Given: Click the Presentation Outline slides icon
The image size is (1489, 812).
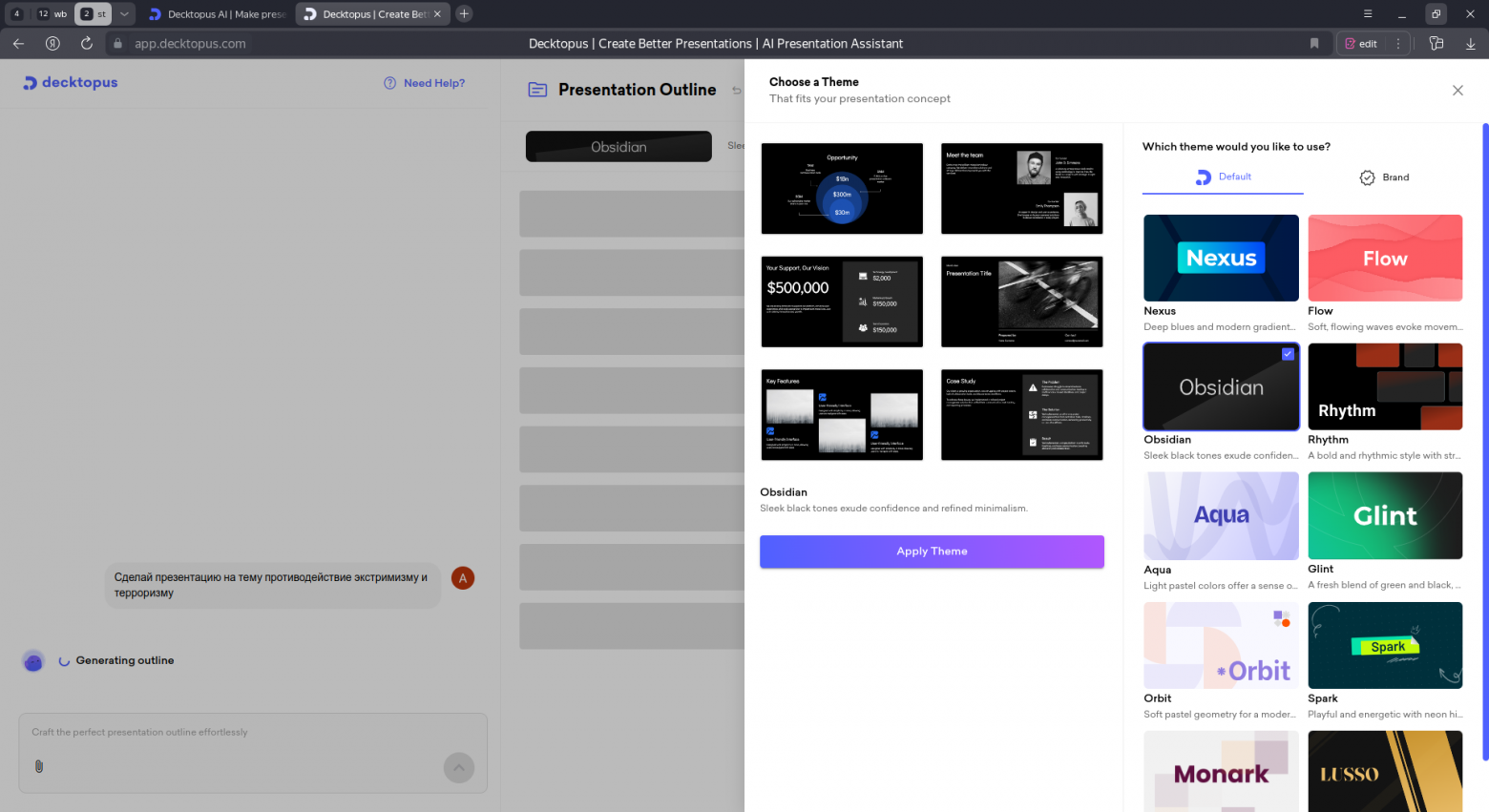Looking at the screenshot, I should (x=537, y=90).
